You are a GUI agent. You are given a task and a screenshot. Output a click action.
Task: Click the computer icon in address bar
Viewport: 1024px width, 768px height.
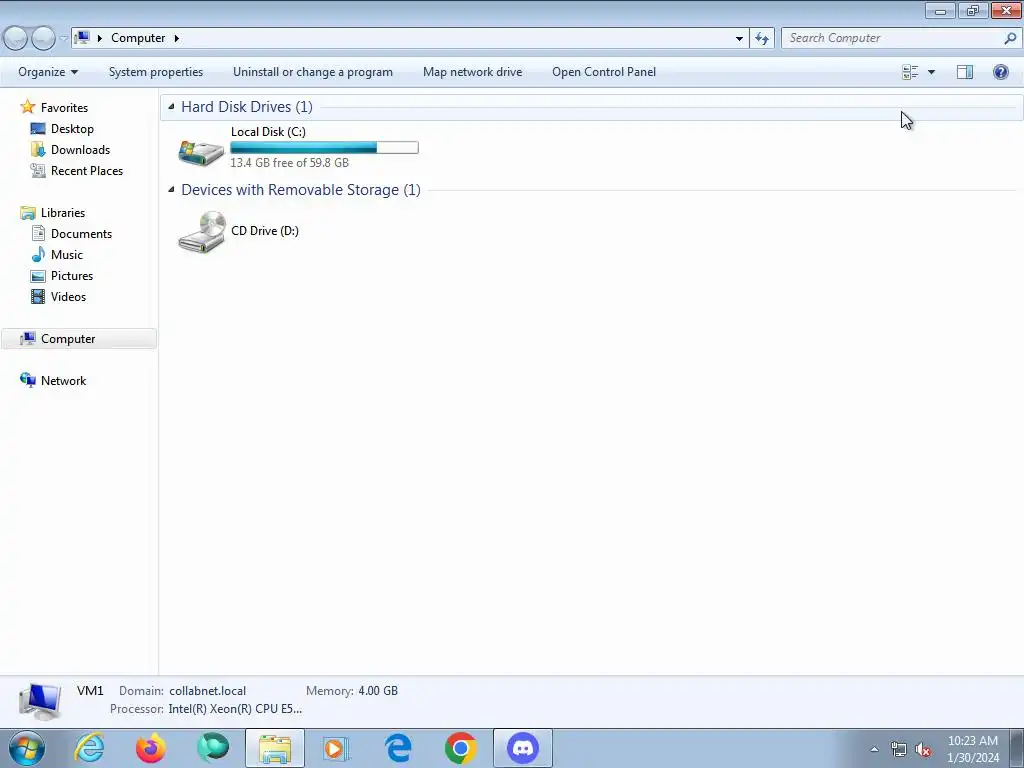tap(82, 37)
